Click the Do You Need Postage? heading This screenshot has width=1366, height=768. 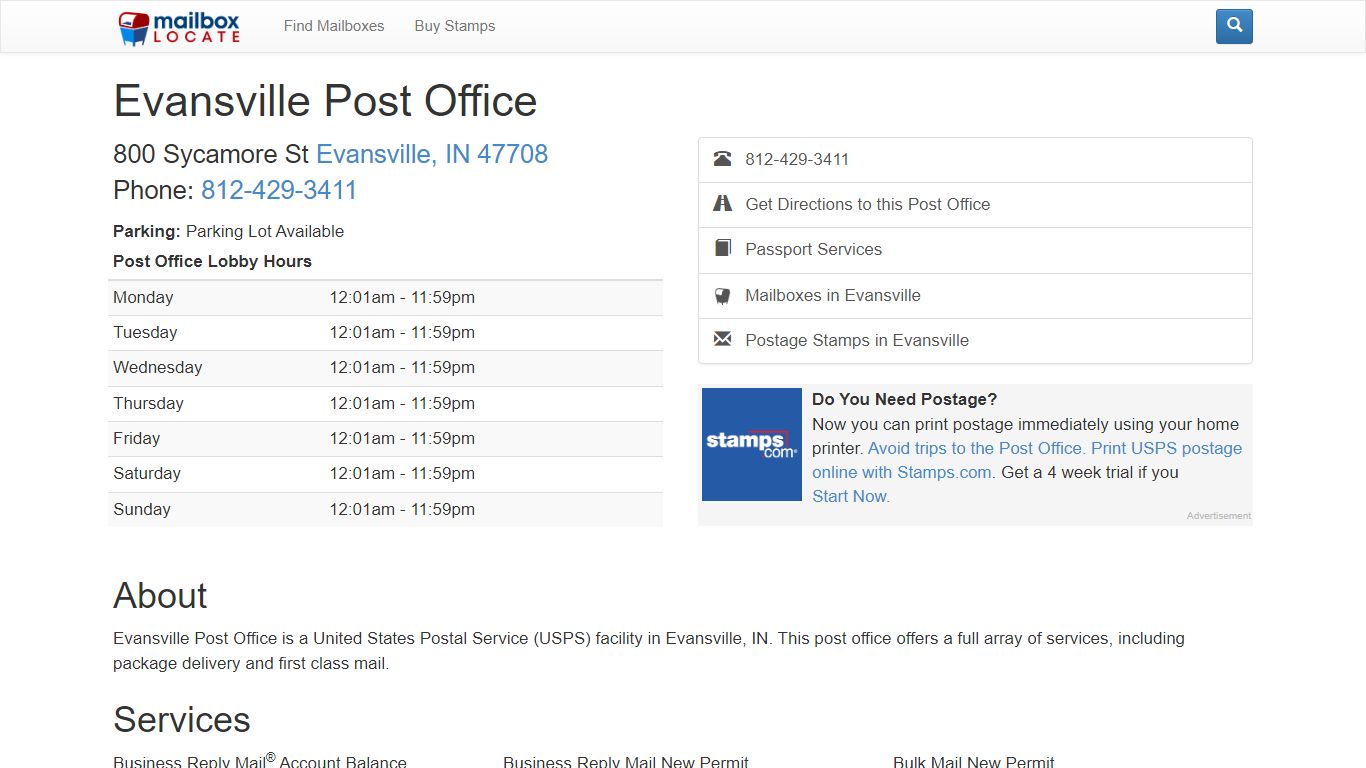pos(905,399)
